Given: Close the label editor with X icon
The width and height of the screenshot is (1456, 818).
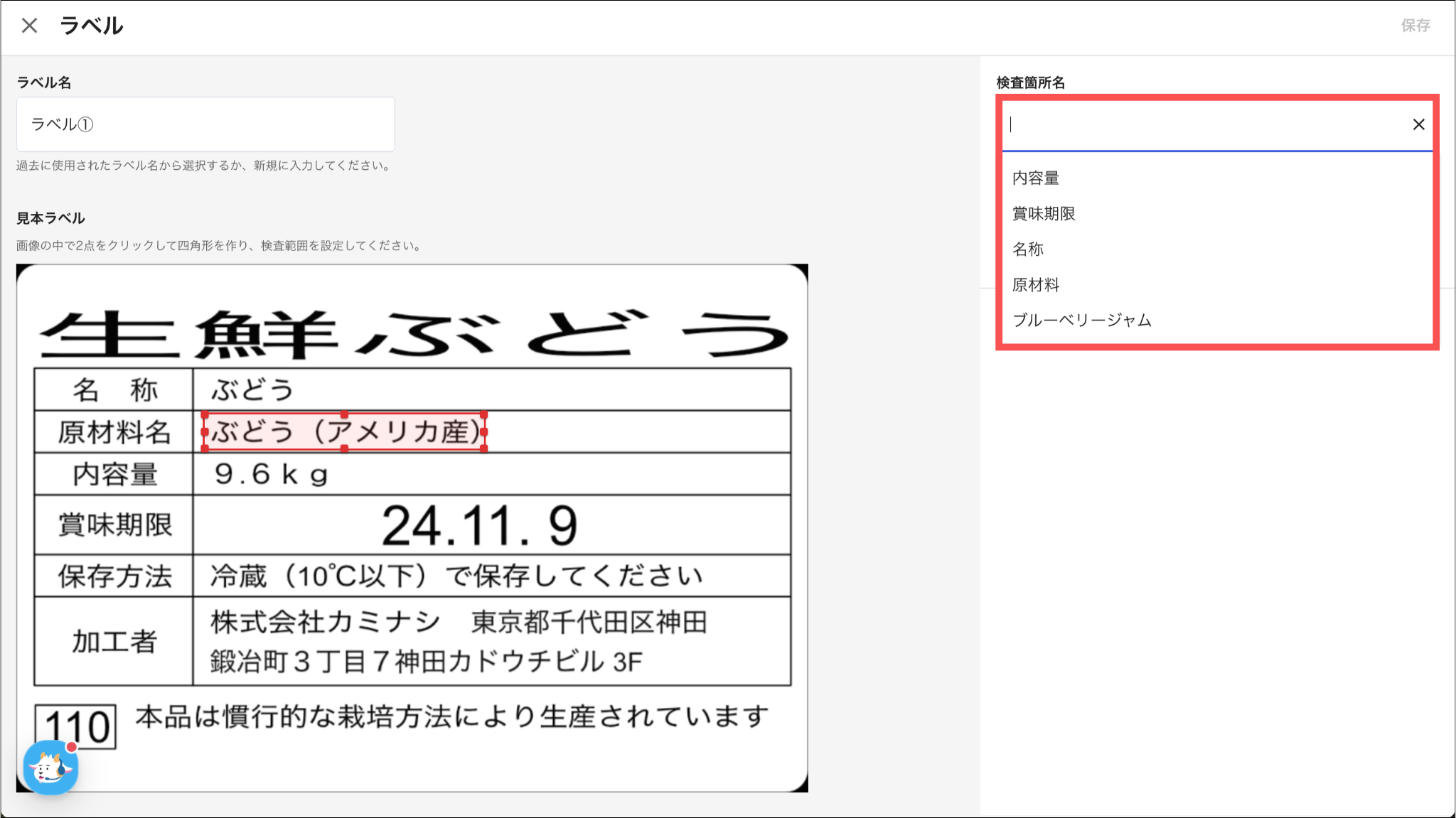Looking at the screenshot, I should (29, 26).
